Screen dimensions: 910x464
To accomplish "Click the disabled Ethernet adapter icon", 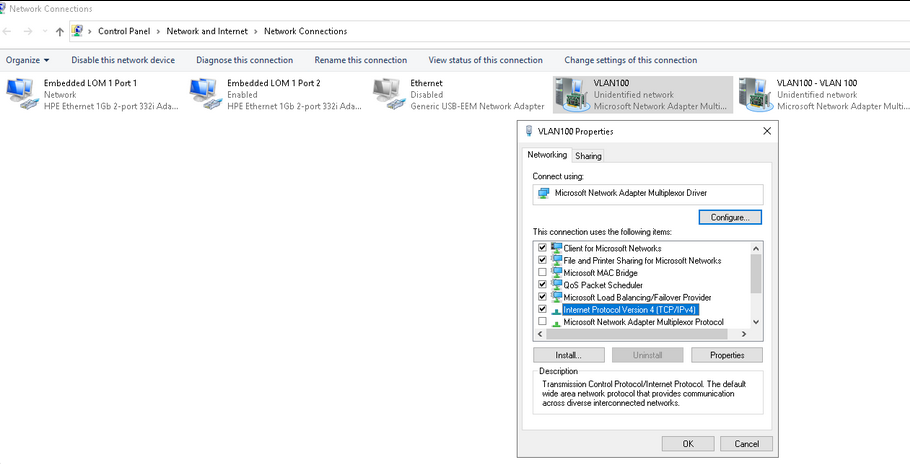I will click(x=388, y=94).
